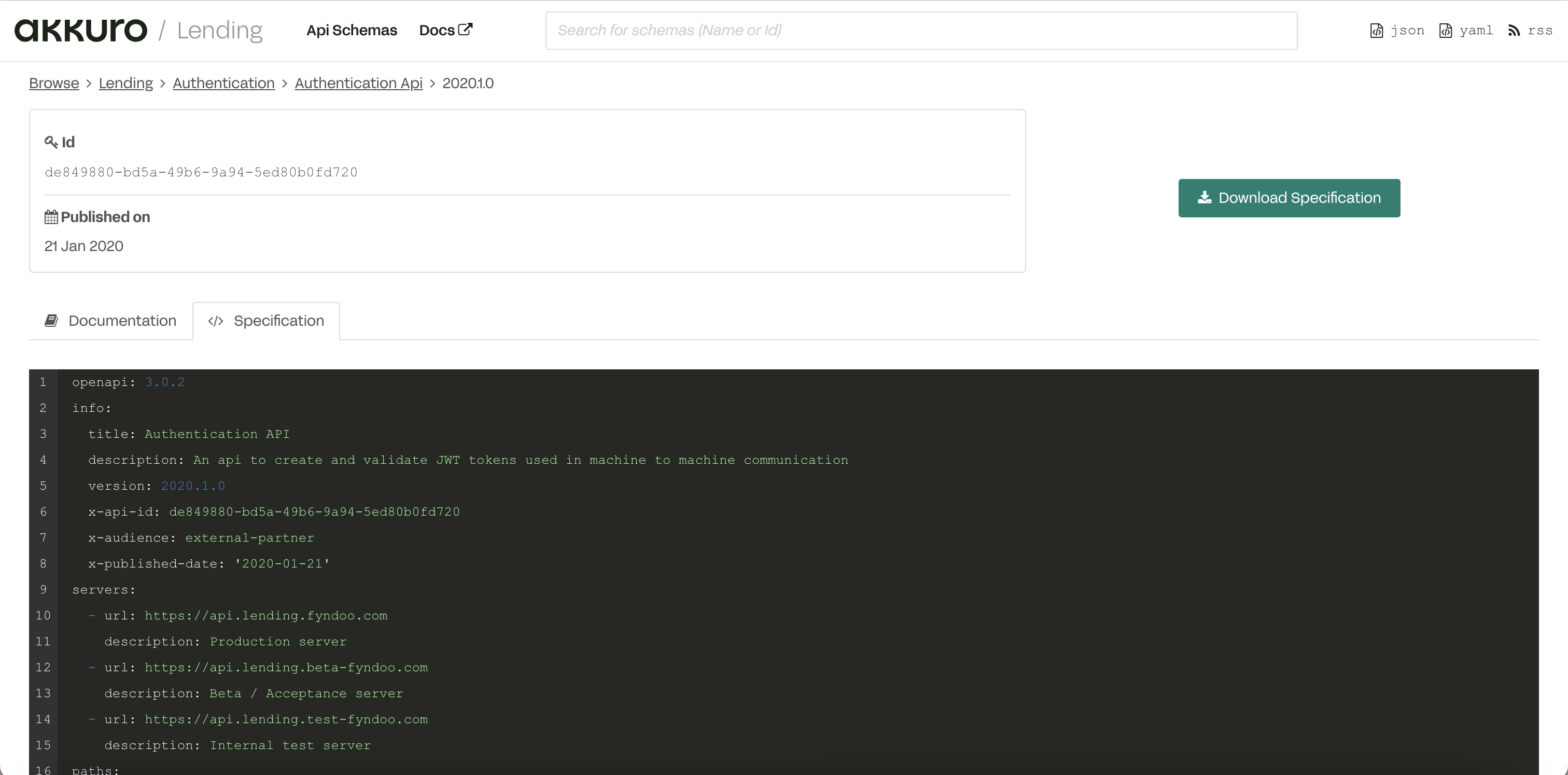This screenshot has height=775, width=1568.
Task: Click the production server URL in the spec
Action: pos(265,615)
